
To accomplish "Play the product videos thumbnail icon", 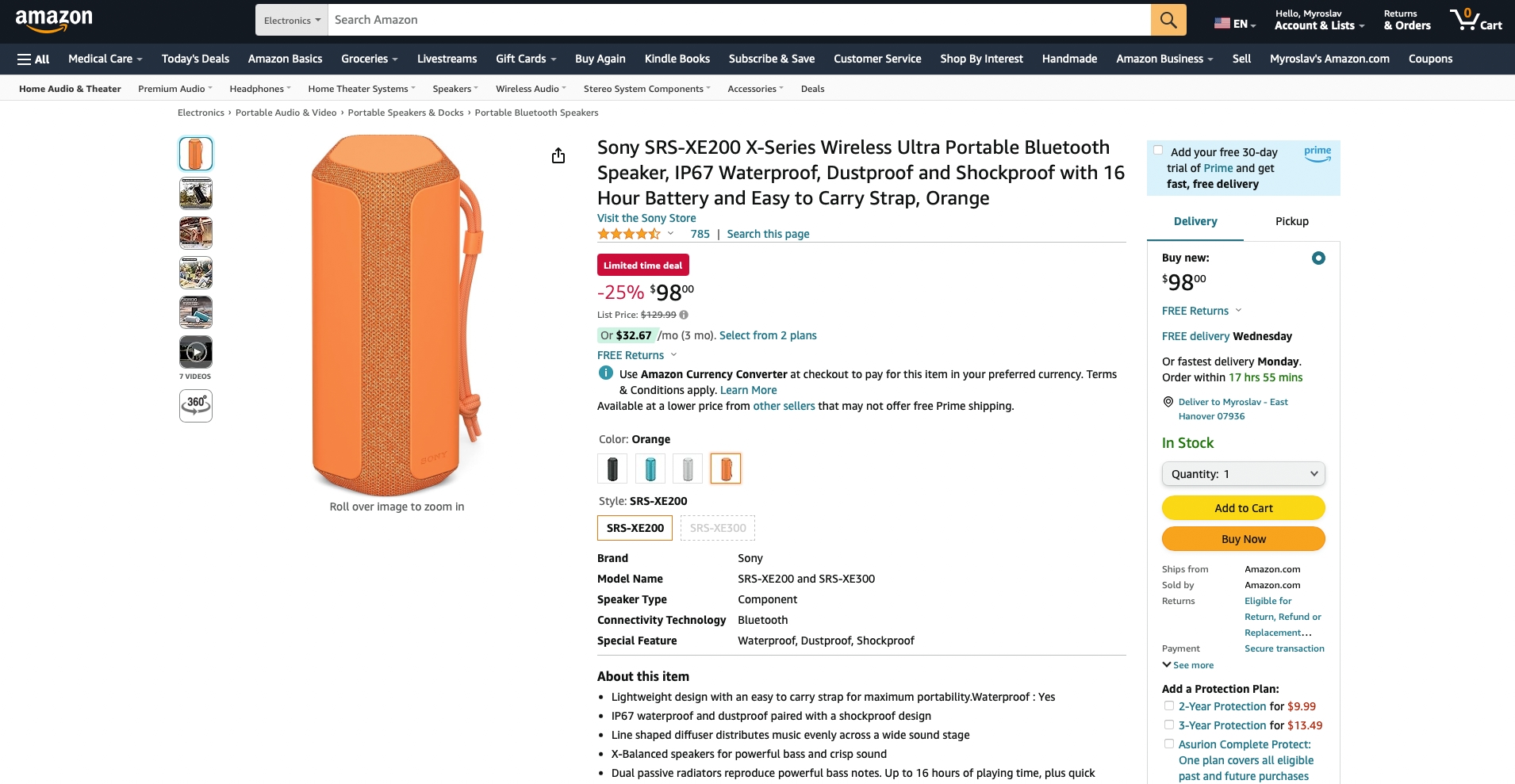I will 196,352.
